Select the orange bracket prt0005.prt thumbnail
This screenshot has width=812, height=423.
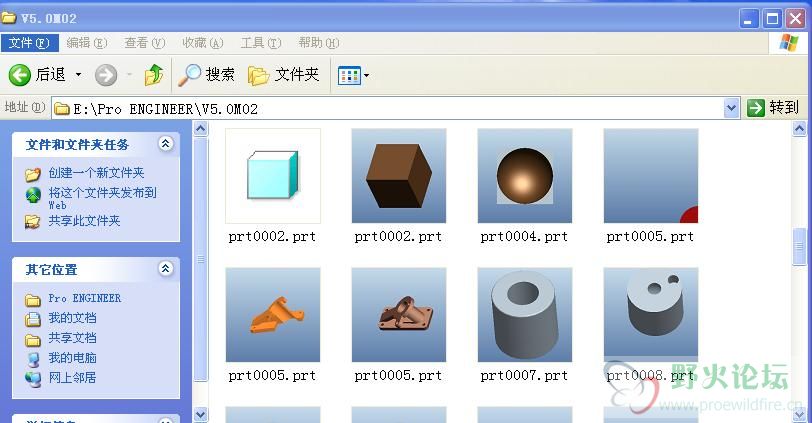[x=273, y=315]
